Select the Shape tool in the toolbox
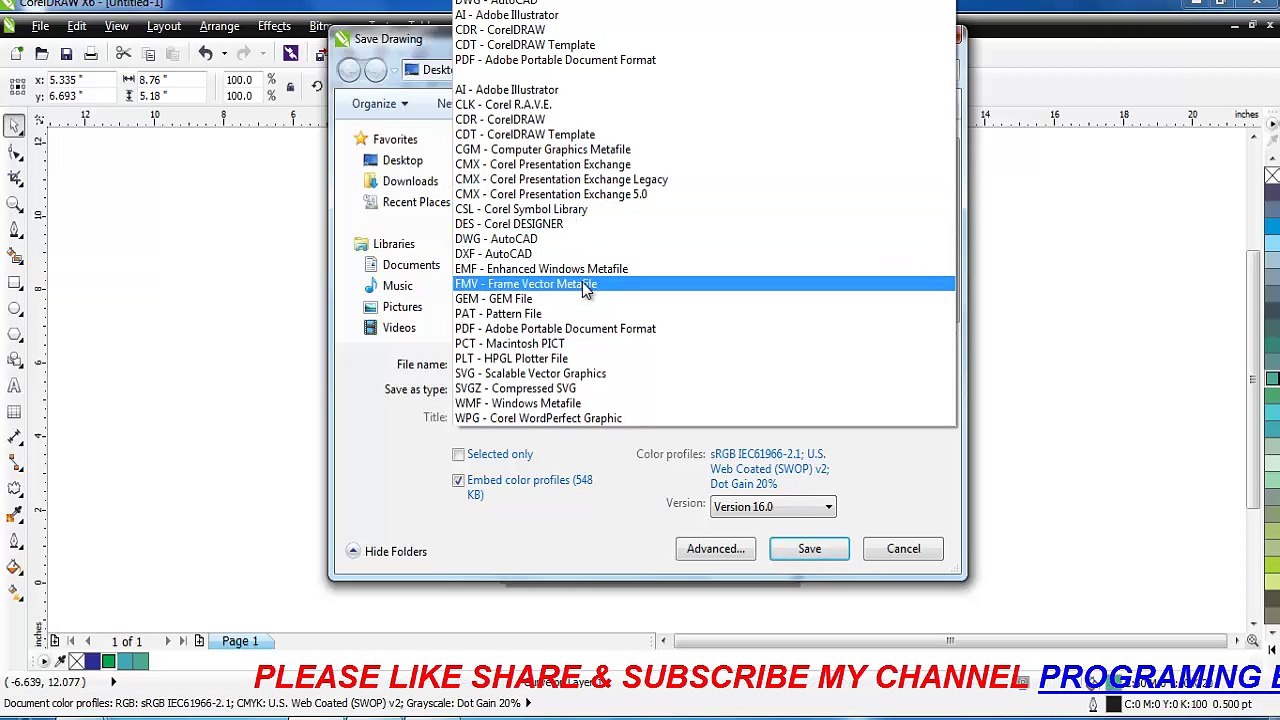The height and width of the screenshot is (720, 1280). tap(14, 152)
